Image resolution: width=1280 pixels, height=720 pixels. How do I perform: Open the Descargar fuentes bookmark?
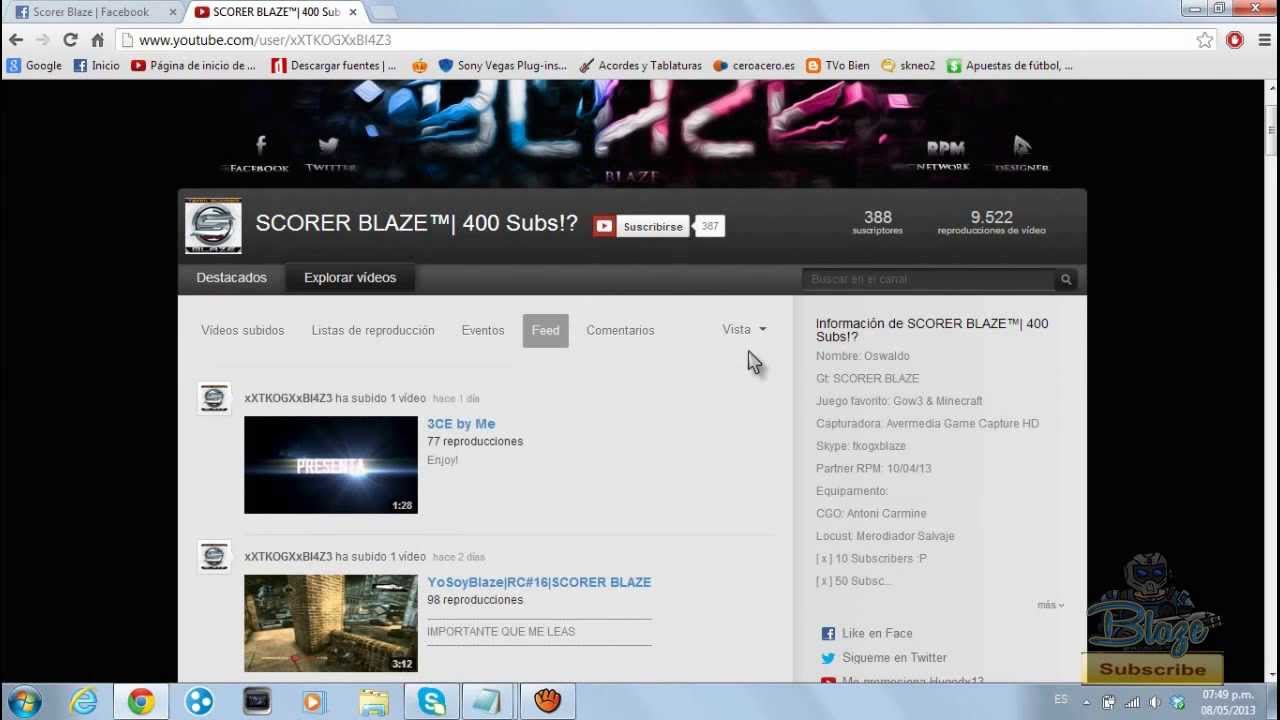click(x=333, y=66)
